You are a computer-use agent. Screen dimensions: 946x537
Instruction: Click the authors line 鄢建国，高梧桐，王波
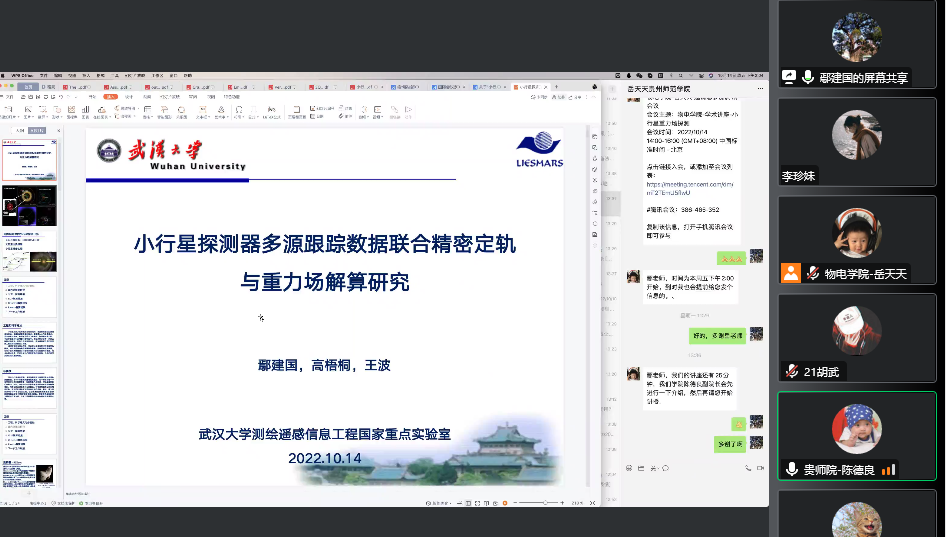coord(324,365)
